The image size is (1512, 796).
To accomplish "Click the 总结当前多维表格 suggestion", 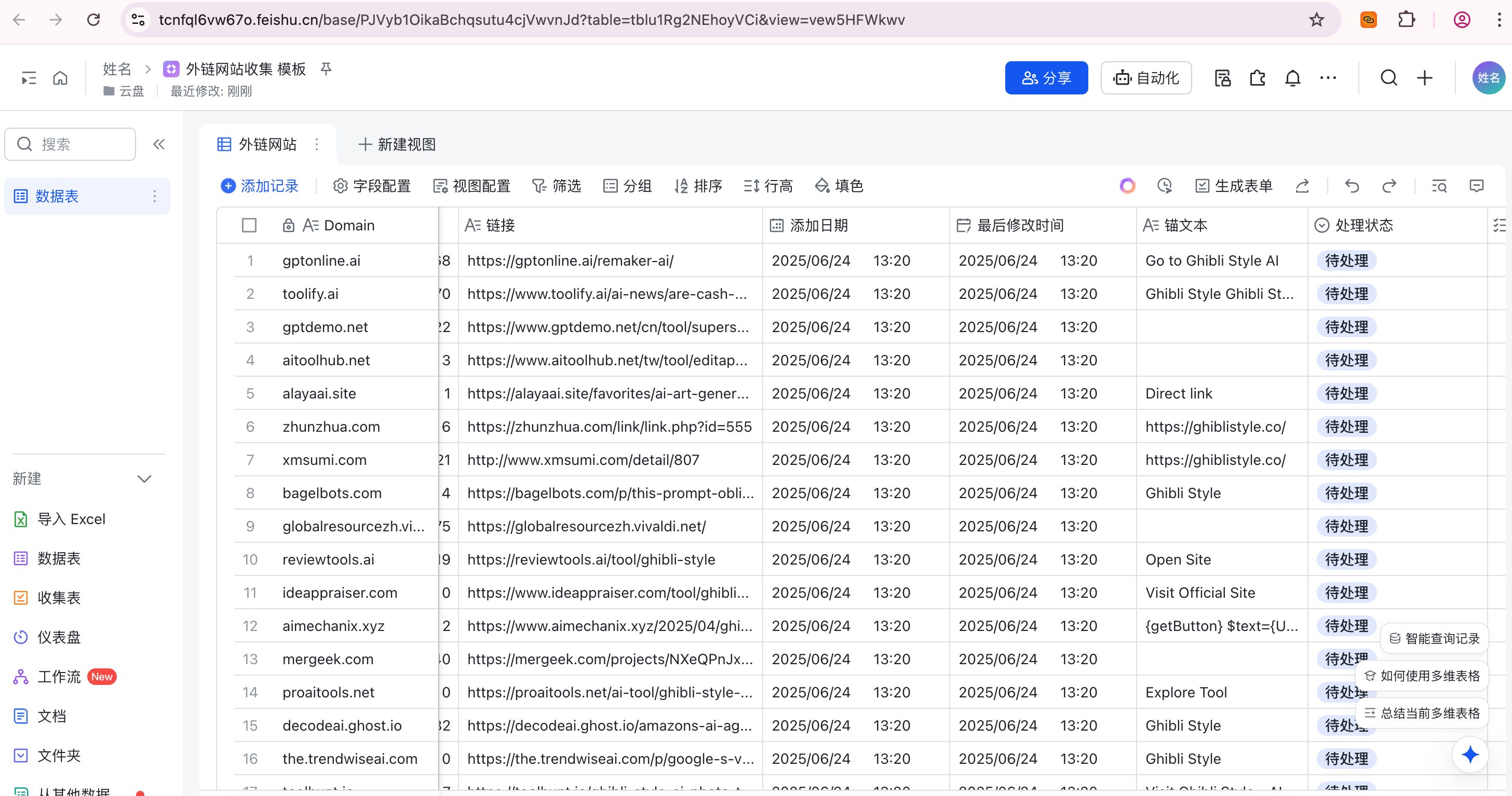I will click(x=1422, y=713).
